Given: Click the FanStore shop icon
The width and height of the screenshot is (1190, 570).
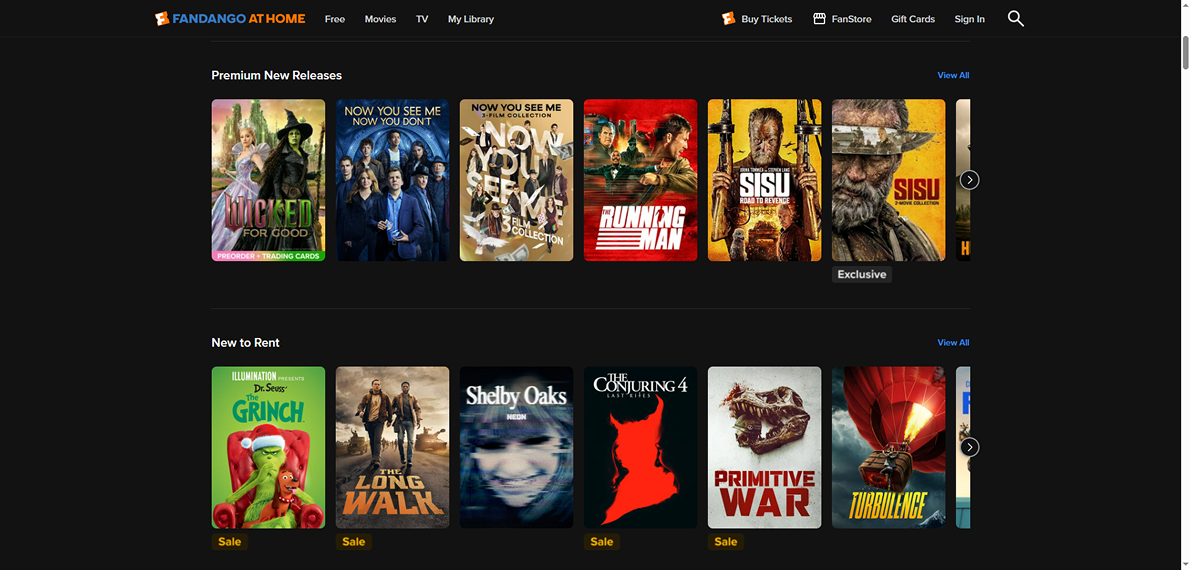Looking at the screenshot, I should point(819,19).
